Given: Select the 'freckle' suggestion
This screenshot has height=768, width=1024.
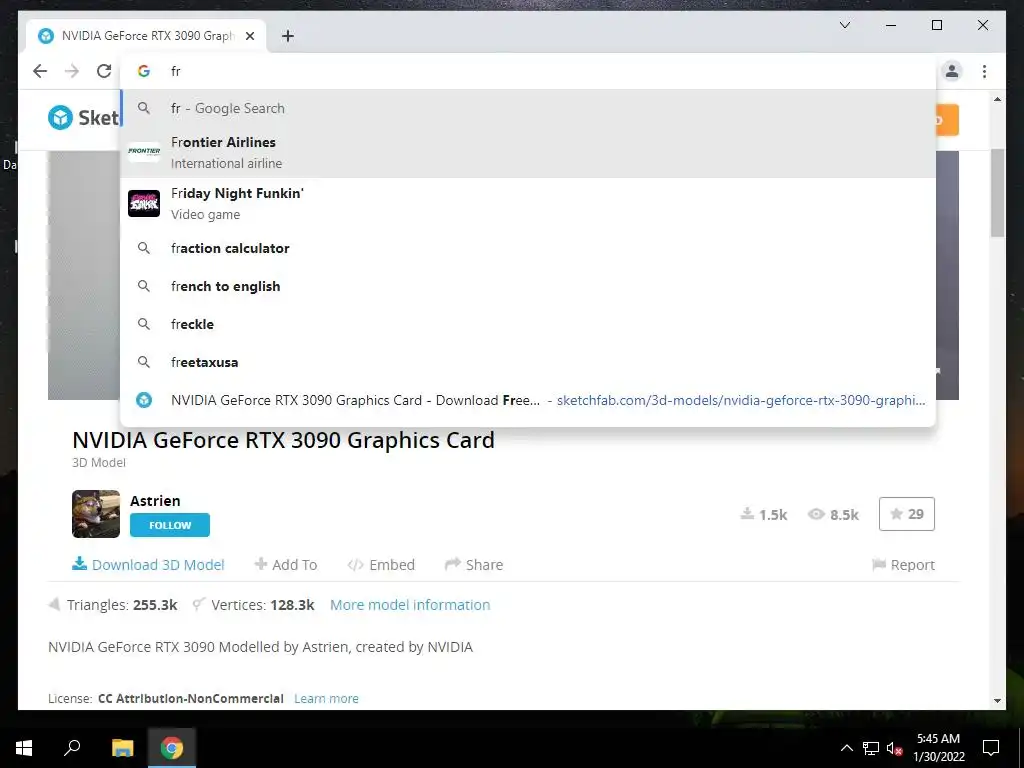Looking at the screenshot, I should tap(528, 324).
